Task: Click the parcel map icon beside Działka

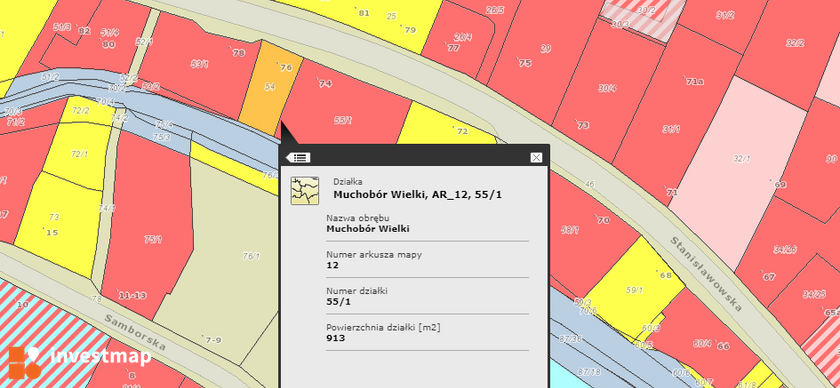Action: tap(305, 191)
